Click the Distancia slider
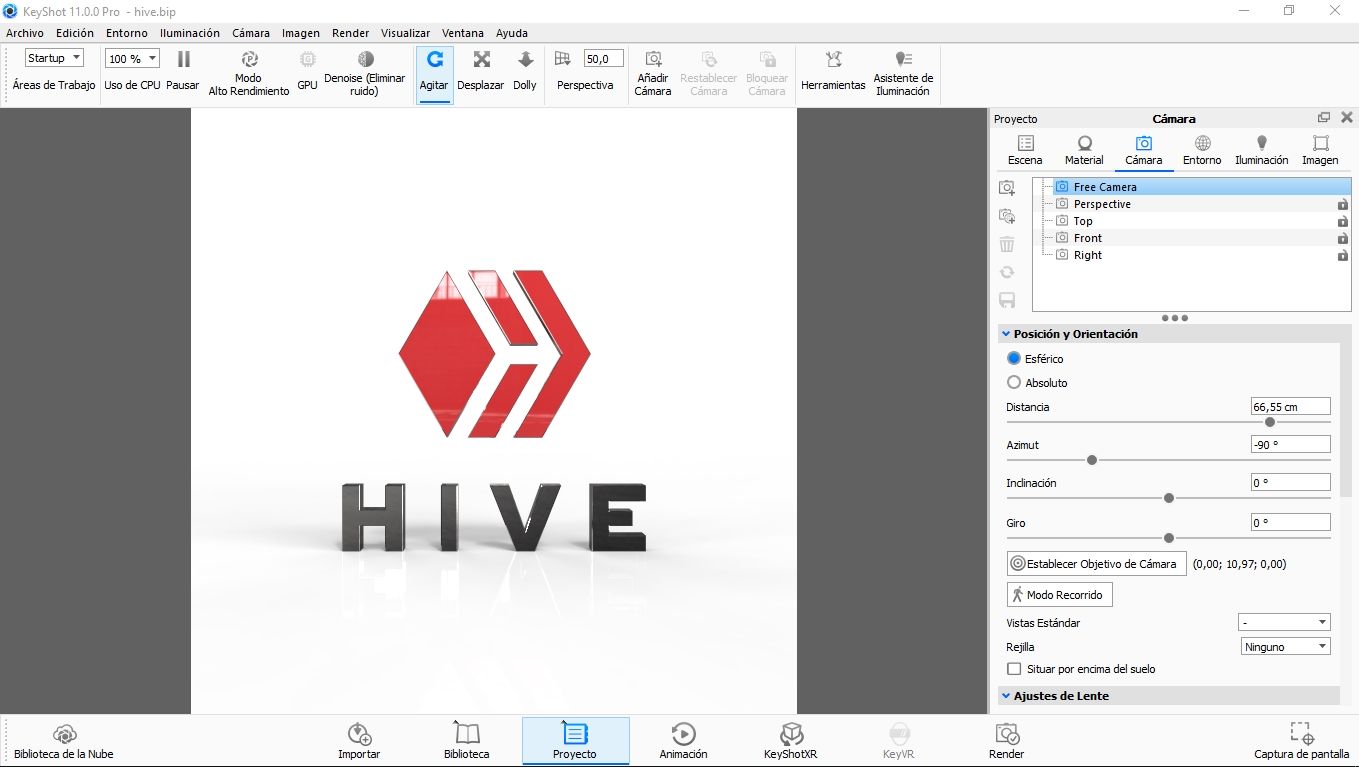This screenshot has height=767, width=1359. (1168, 422)
